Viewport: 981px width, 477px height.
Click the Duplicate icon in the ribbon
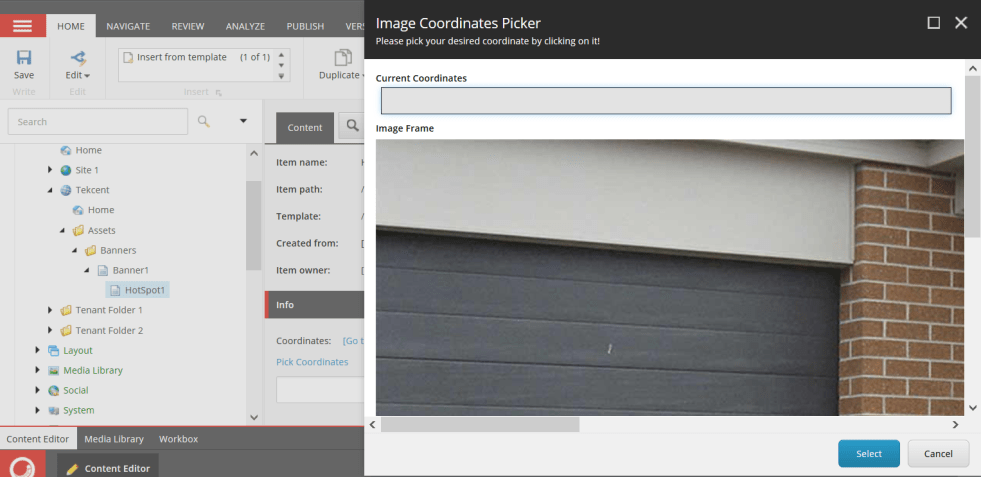343,58
